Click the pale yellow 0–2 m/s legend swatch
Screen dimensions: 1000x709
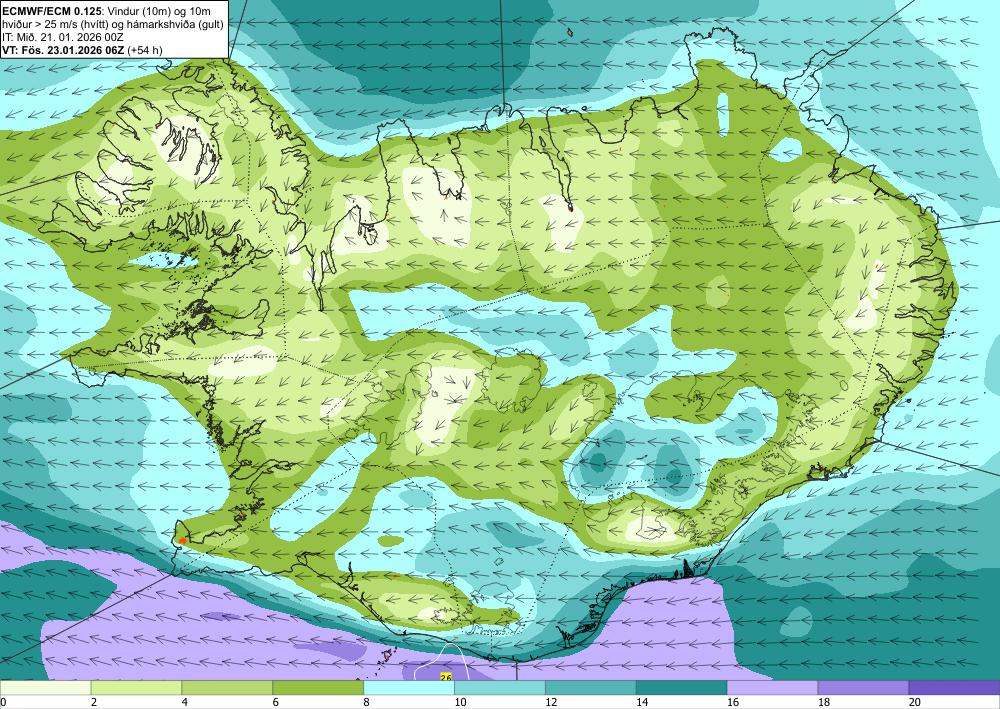point(45,688)
